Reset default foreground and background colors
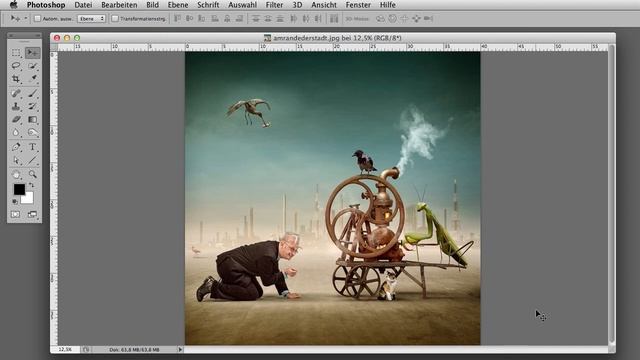The height and width of the screenshot is (360, 640). [x=15, y=201]
